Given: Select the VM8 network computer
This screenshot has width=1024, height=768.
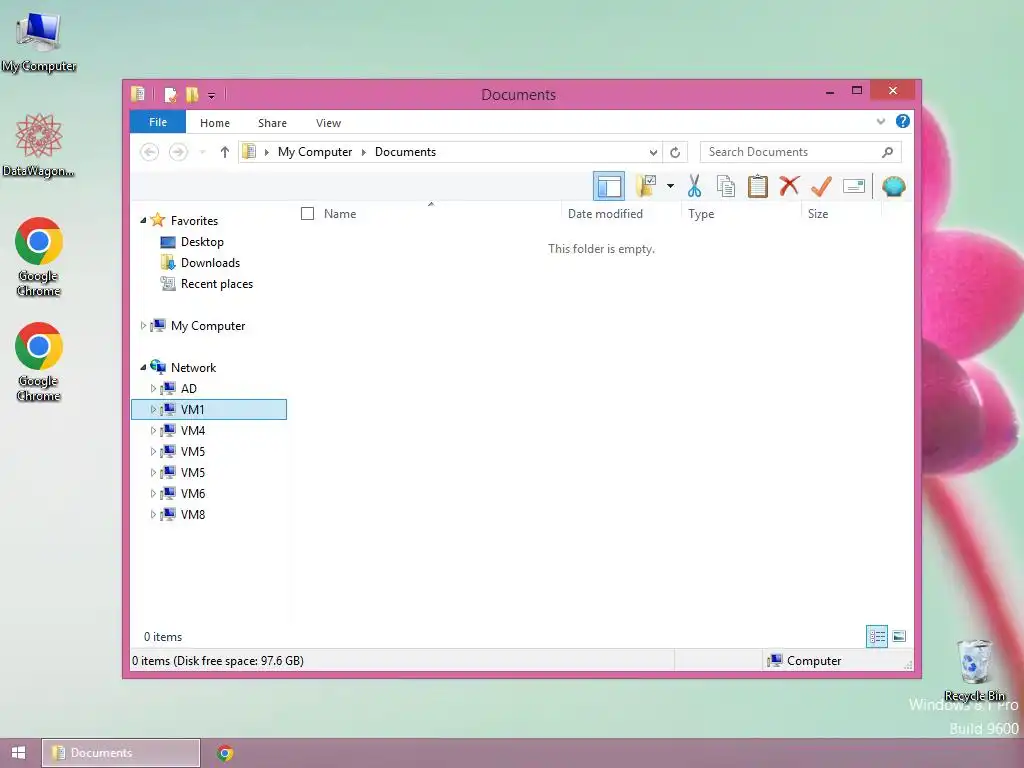Looking at the screenshot, I should tap(193, 515).
